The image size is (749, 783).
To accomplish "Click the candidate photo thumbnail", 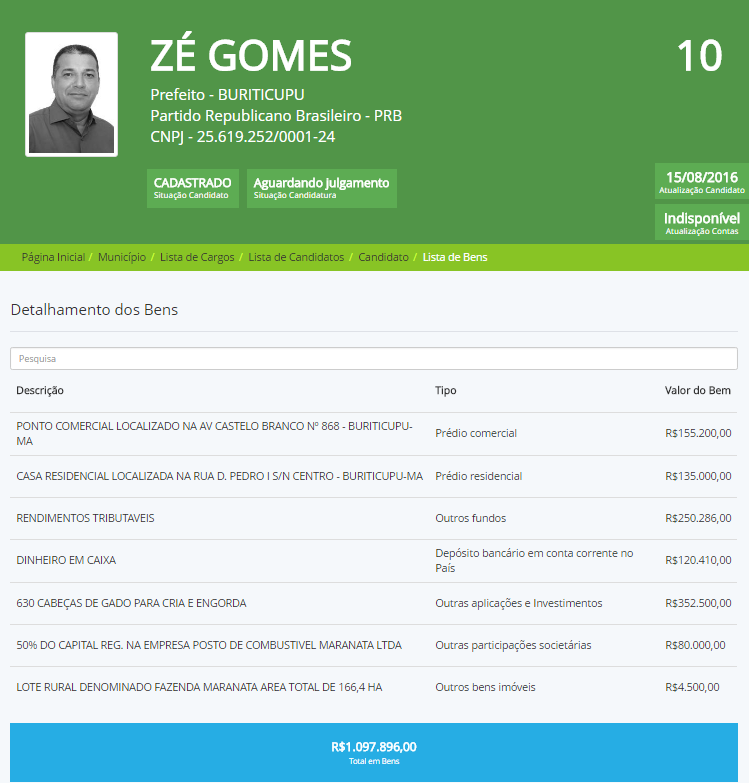I will tap(71, 95).
